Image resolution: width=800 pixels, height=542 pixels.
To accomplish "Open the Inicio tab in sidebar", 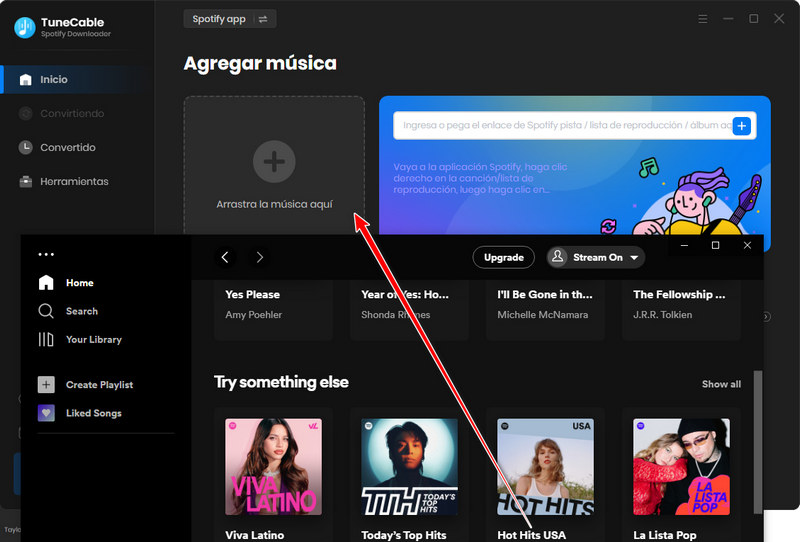I will [x=54, y=79].
